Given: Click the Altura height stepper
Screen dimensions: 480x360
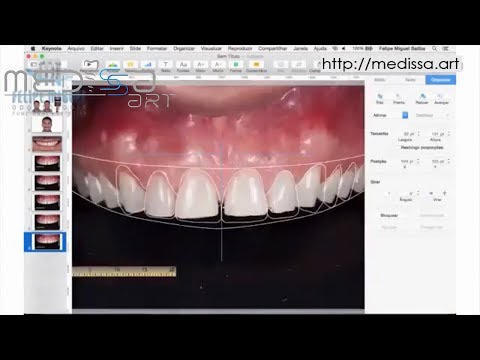Looking at the screenshot, I should (449, 134).
